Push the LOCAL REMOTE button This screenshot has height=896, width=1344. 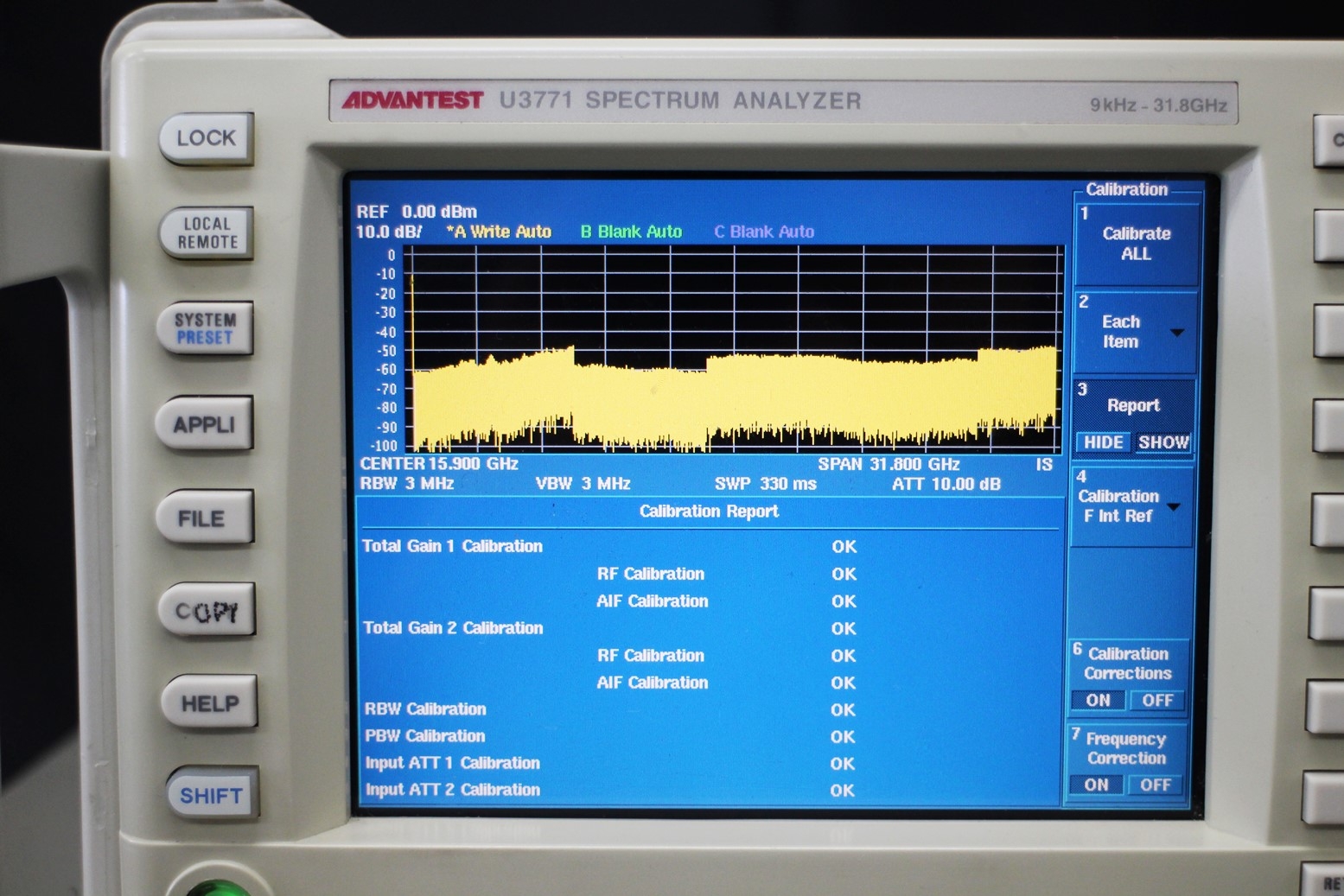207,232
